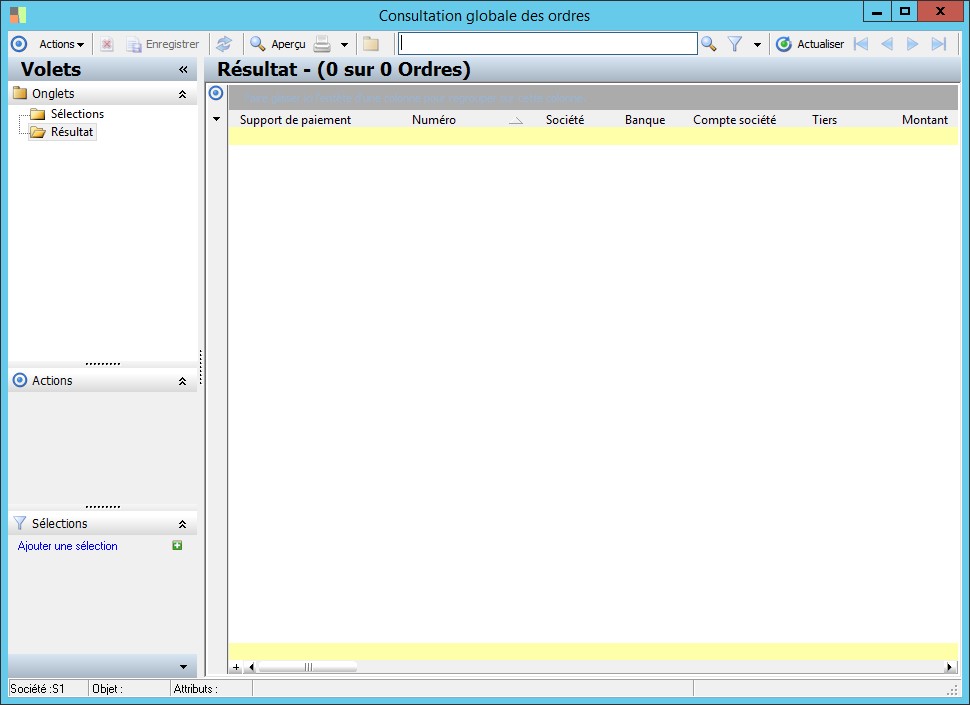Click the plus button at grid bottom
Screen dimensions: 970x705
[x=236, y=667]
